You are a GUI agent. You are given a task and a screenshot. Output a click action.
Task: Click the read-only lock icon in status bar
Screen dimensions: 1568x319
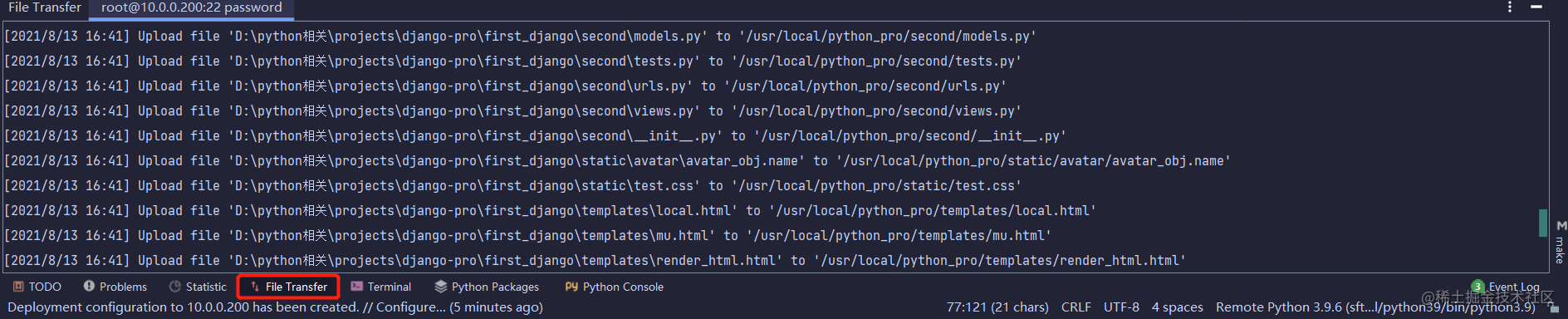pos(1554,307)
